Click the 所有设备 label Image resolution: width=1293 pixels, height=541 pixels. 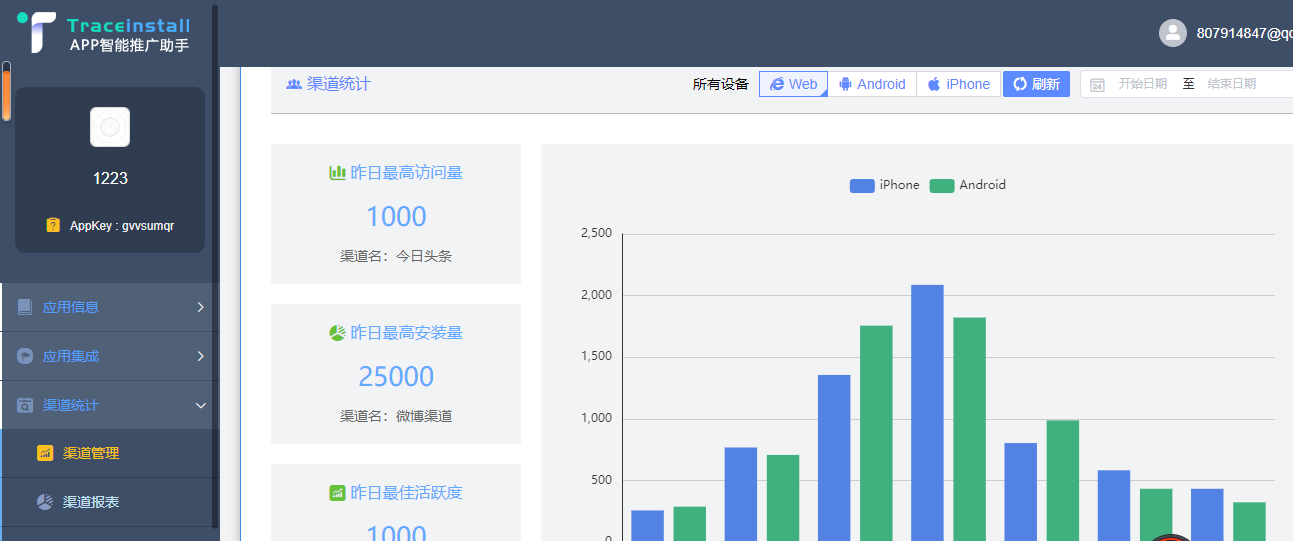coord(720,84)
